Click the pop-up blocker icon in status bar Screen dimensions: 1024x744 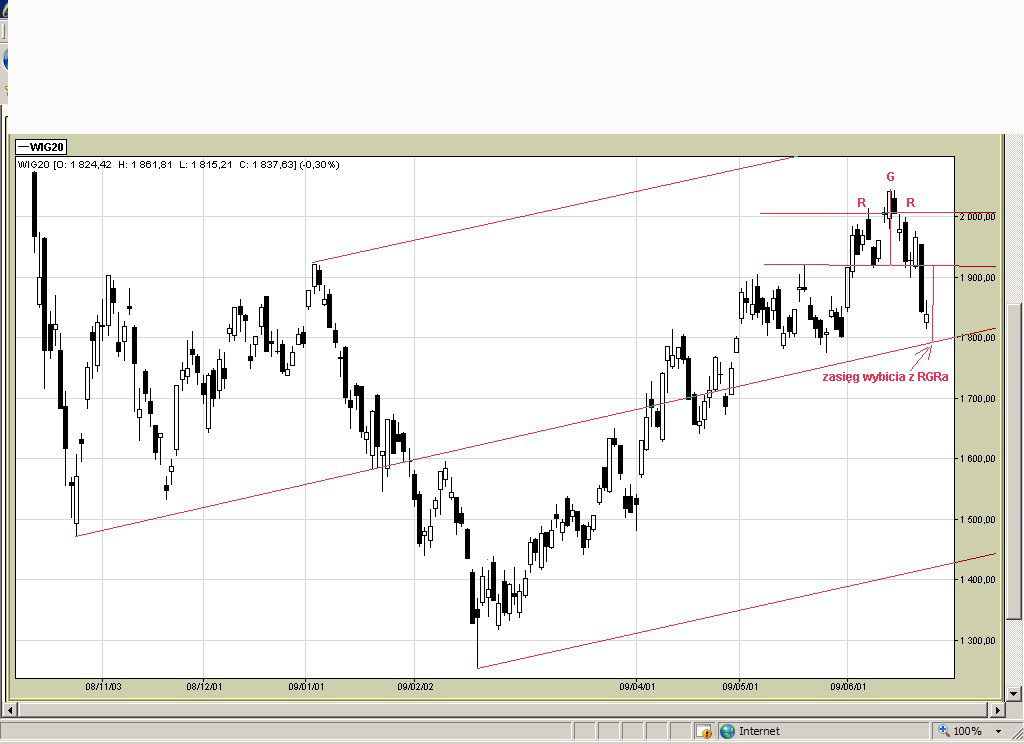tap(703, 731)
